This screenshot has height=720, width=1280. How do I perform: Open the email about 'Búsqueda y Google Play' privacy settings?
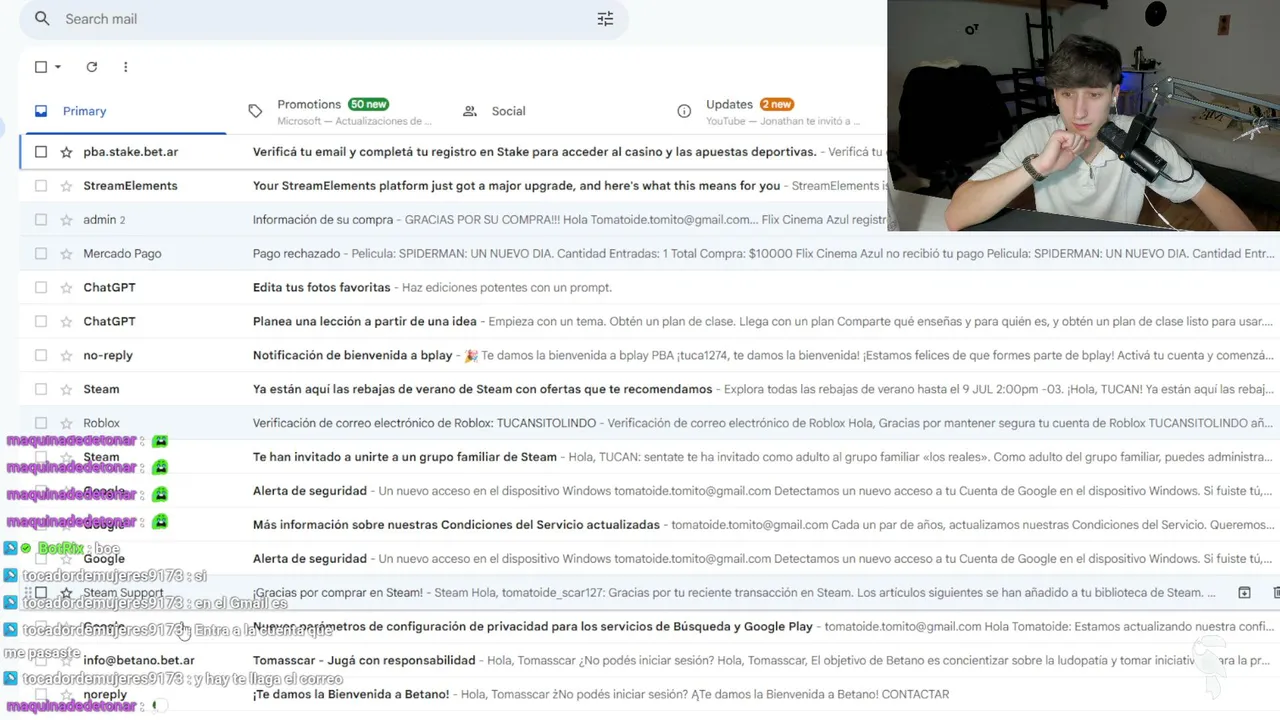[x=532, y=627]
